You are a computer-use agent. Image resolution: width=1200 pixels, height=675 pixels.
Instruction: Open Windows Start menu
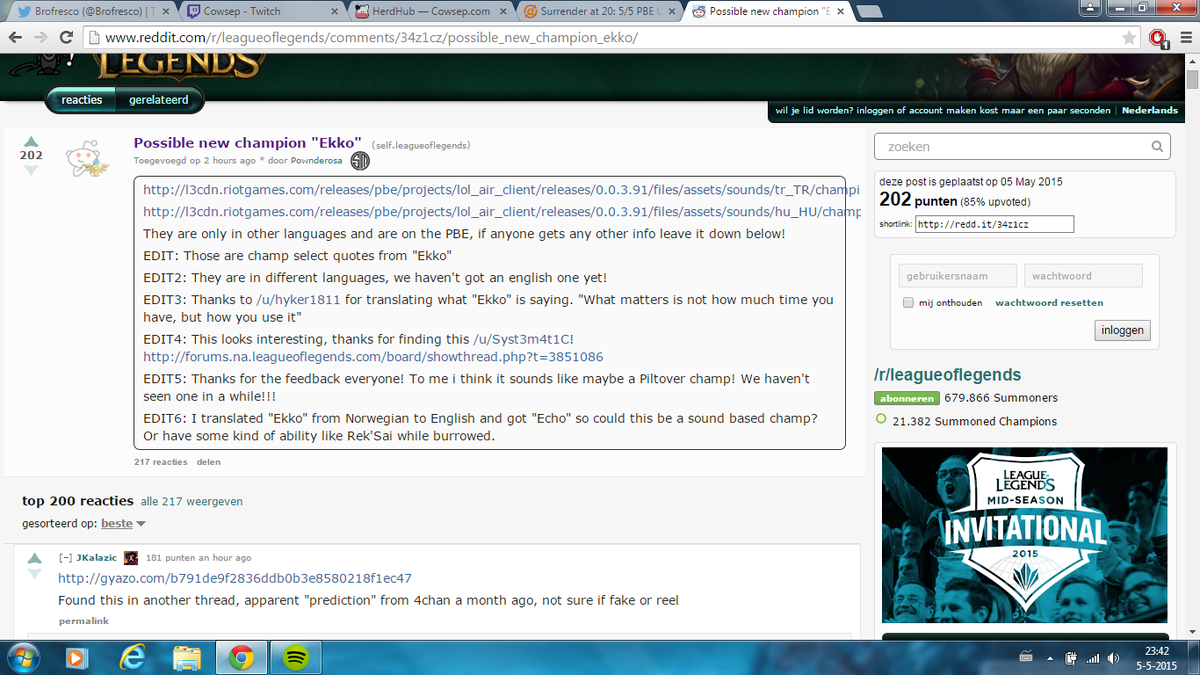pyautogui.click(x=22, y=657)
